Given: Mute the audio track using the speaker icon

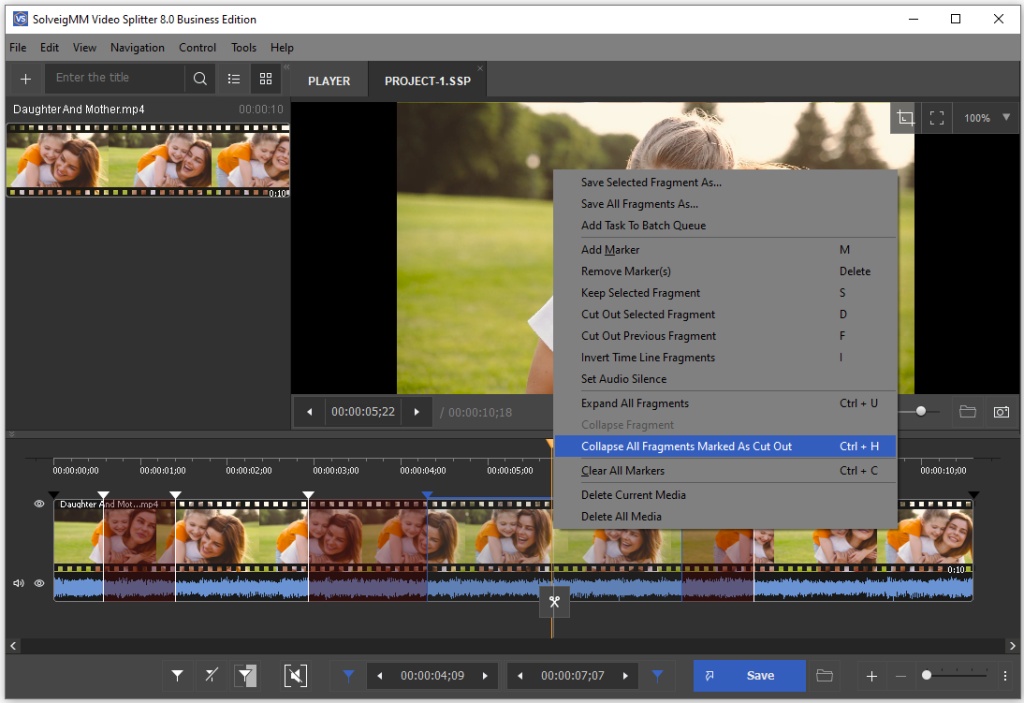Looking at the screenshot, I should (x=17, y=583).
